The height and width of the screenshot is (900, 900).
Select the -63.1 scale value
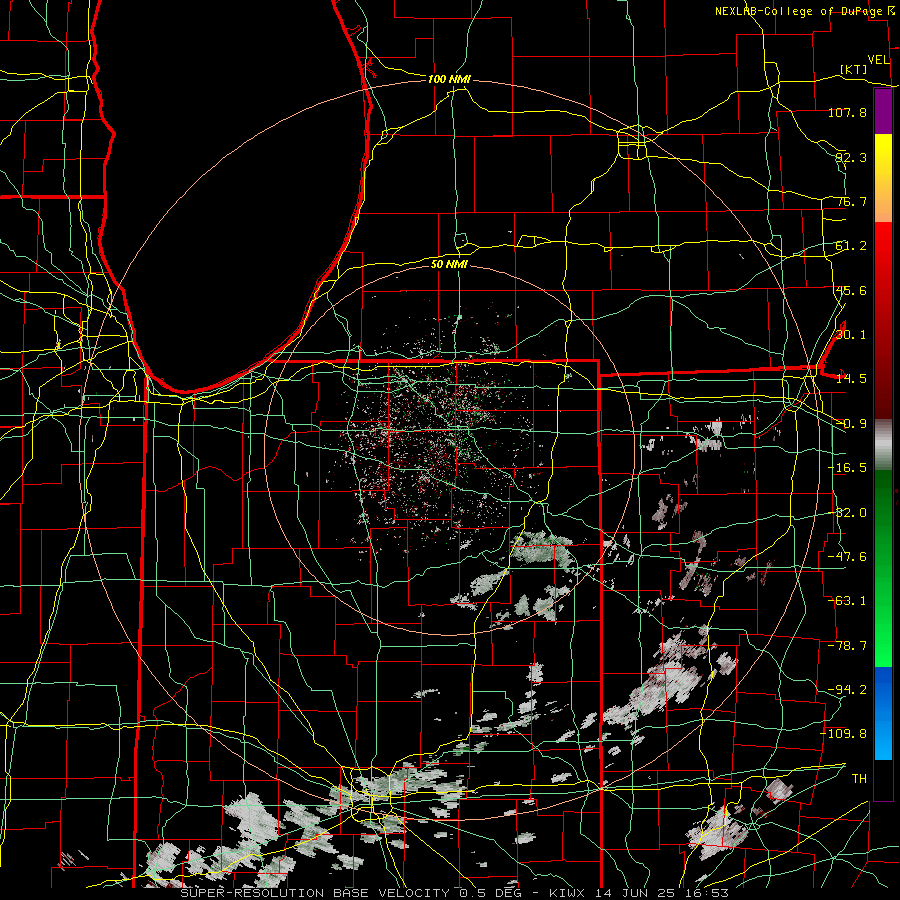pyautogui.click(x=847, y=601)
